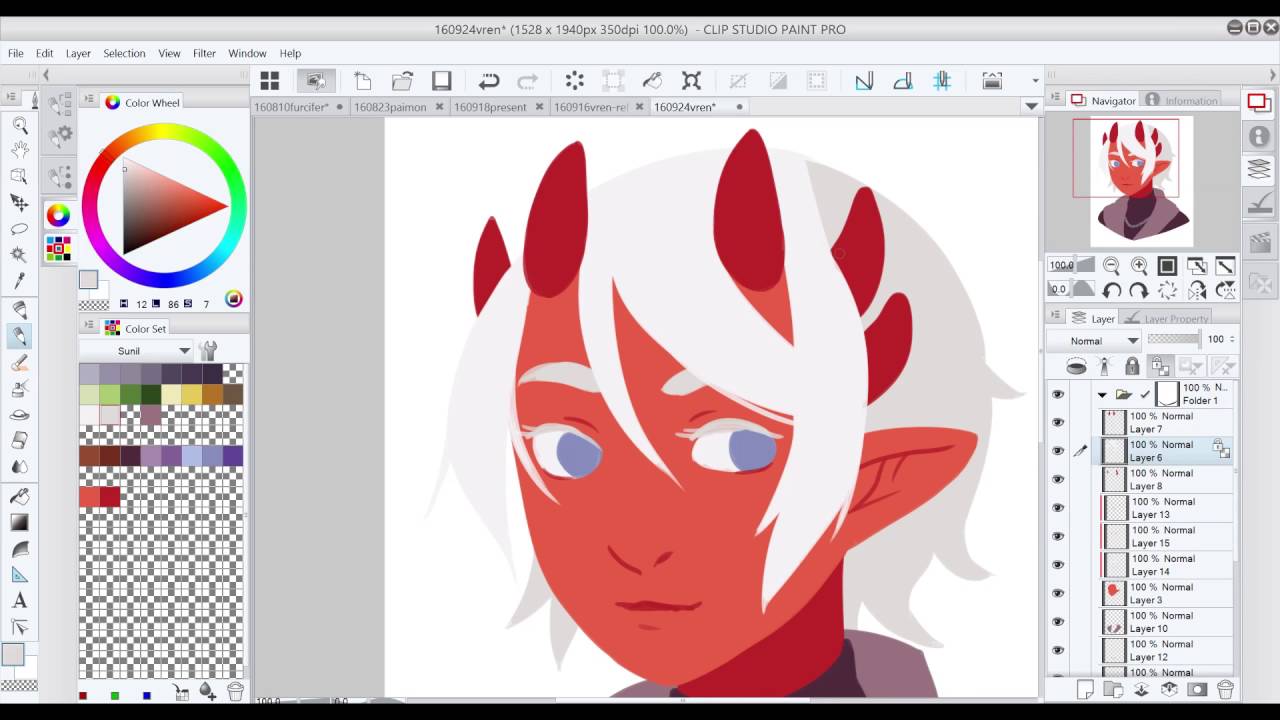Select the Hand move tool
The width and height of the screenshot is (1280, 720).
pos(19,150)
